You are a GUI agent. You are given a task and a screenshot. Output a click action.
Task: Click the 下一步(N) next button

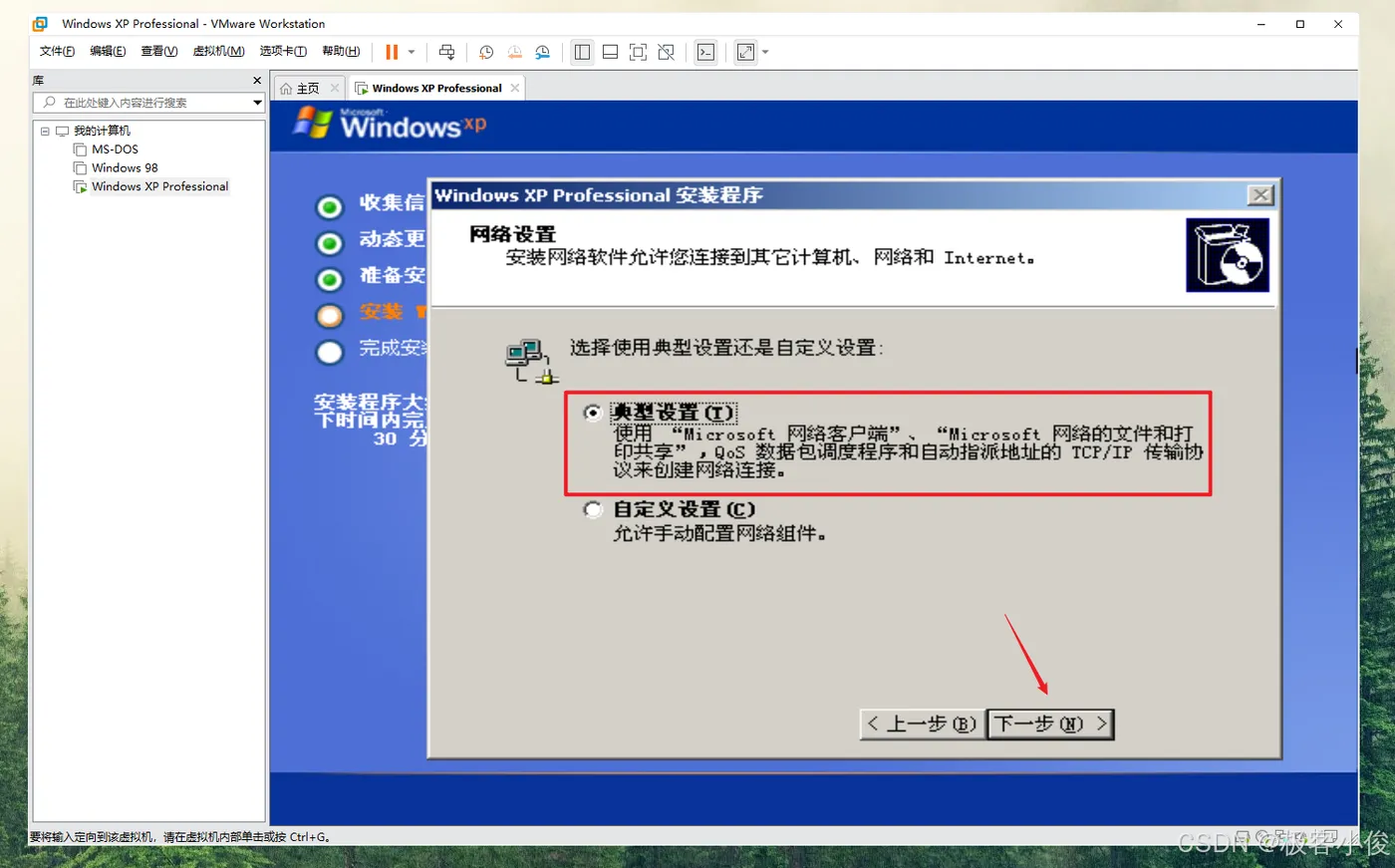coord(1050,723)
